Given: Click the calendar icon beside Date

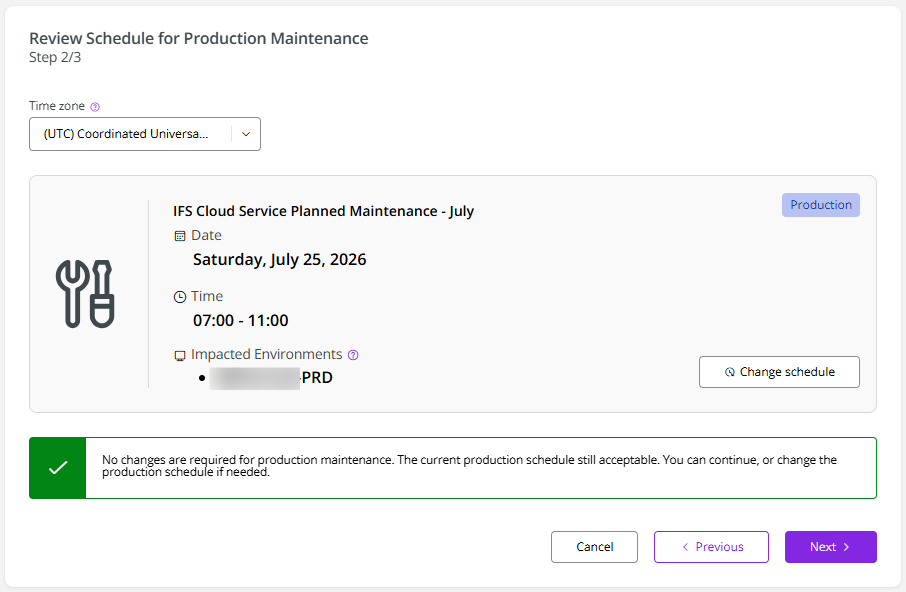Looking at the screenshot, I should pyautogui.click(x=180, y=236).
